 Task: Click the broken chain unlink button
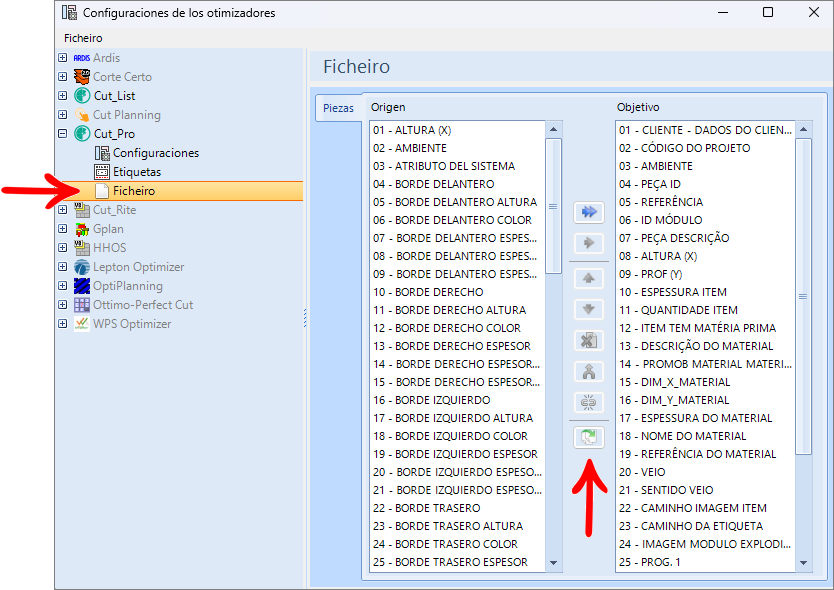(589, 403)
